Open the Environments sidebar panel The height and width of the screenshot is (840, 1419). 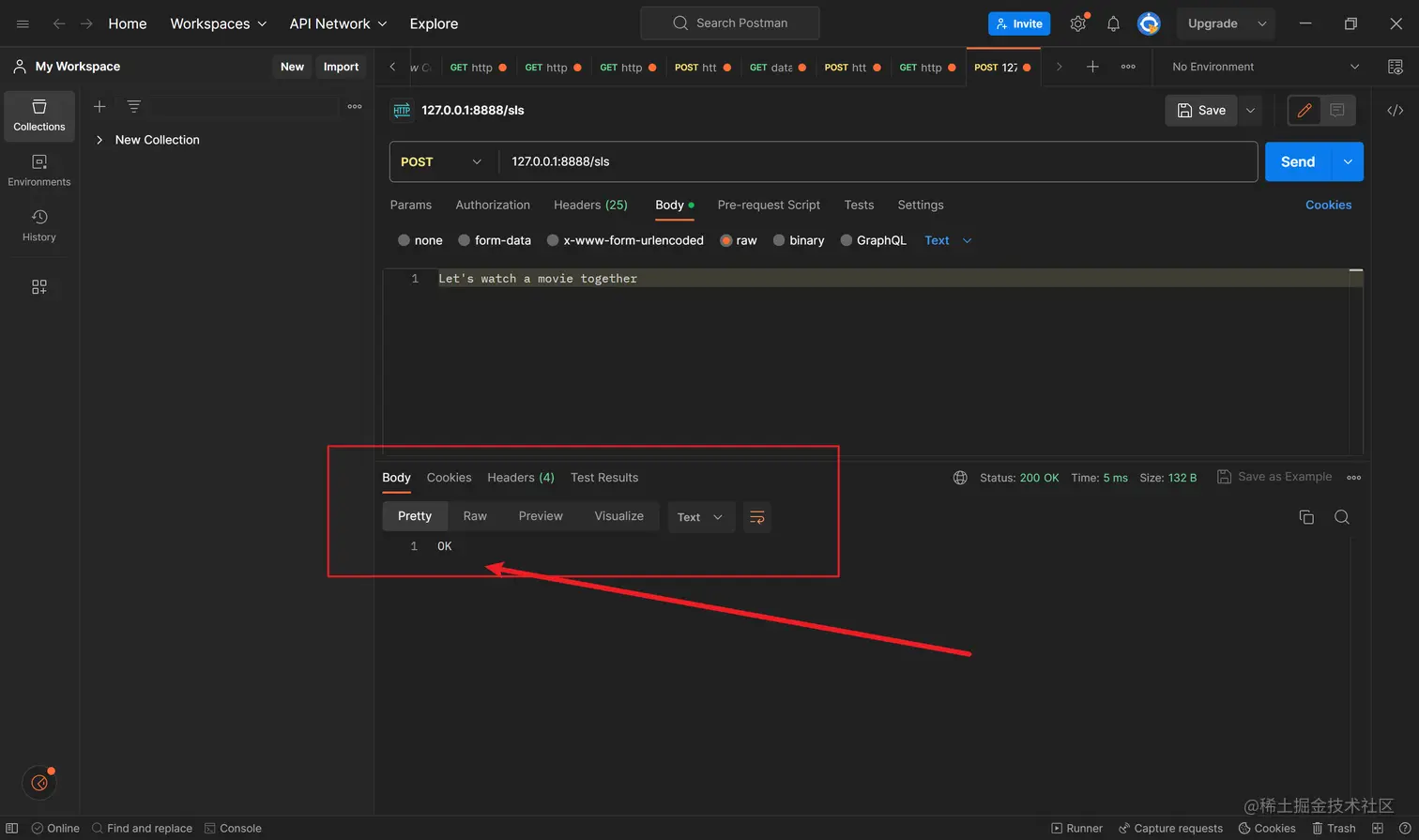click(39, 171)
